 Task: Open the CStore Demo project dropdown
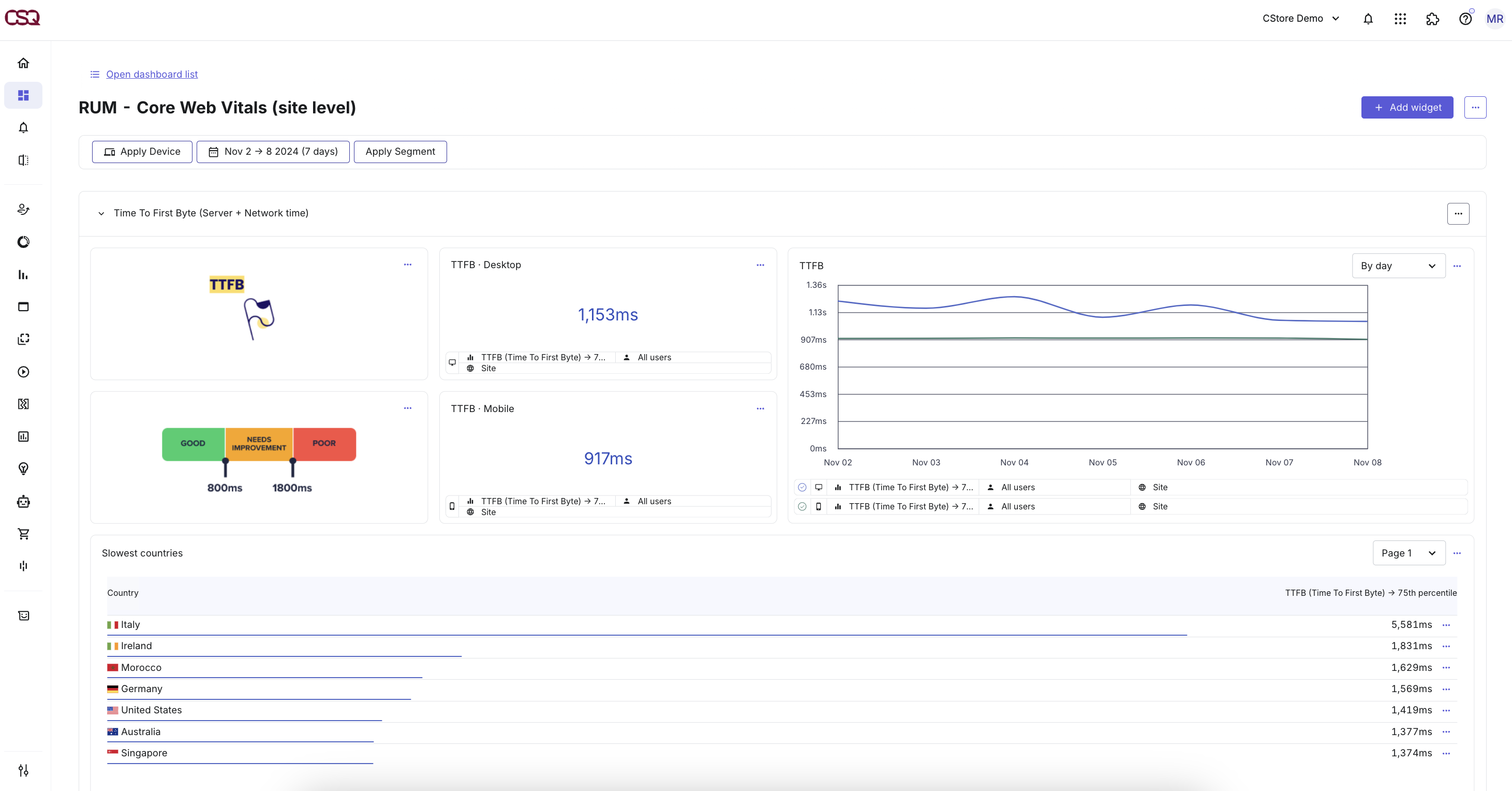coord(1301,18)
